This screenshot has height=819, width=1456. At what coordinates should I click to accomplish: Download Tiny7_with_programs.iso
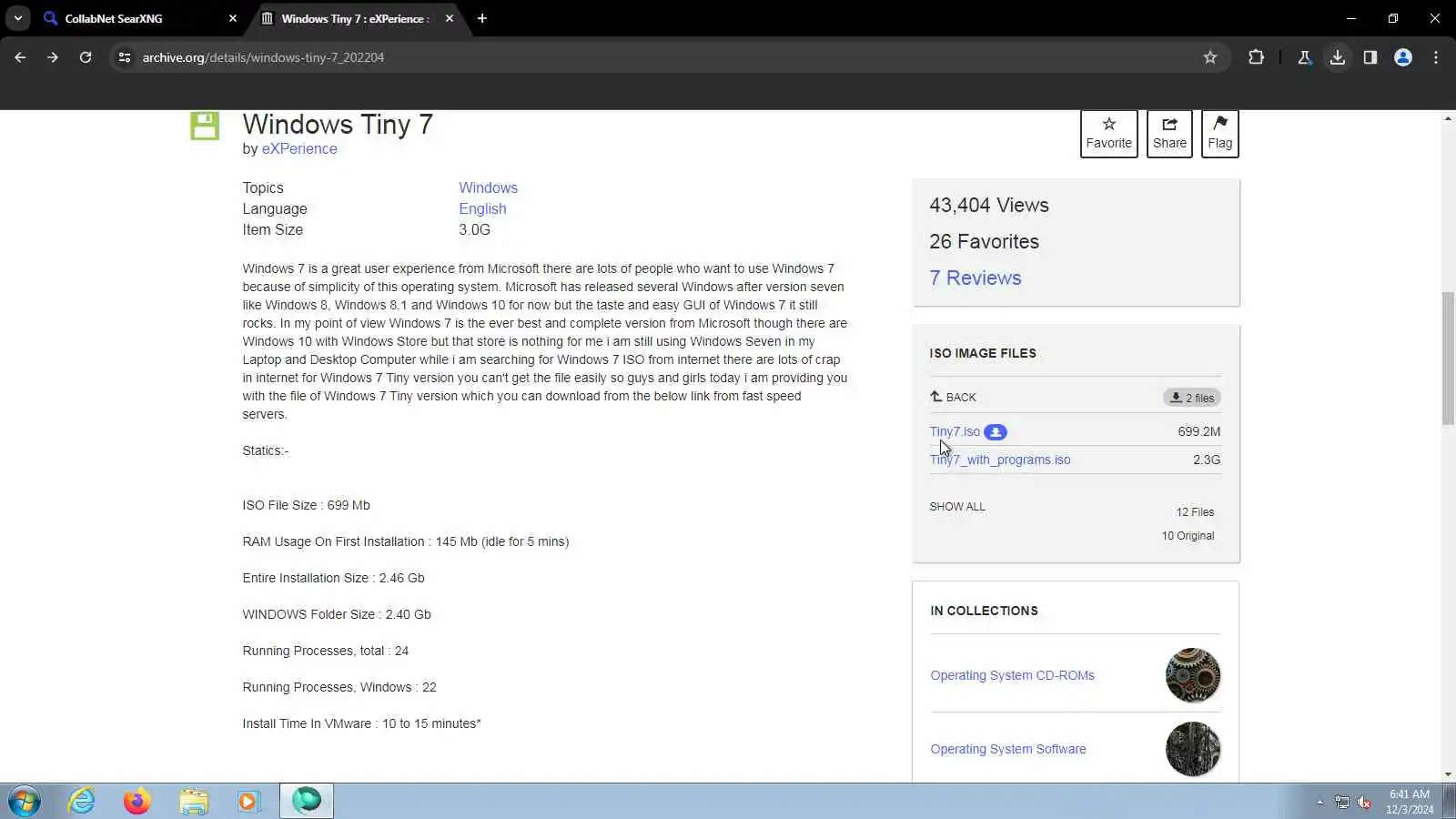pos(1000,460)
